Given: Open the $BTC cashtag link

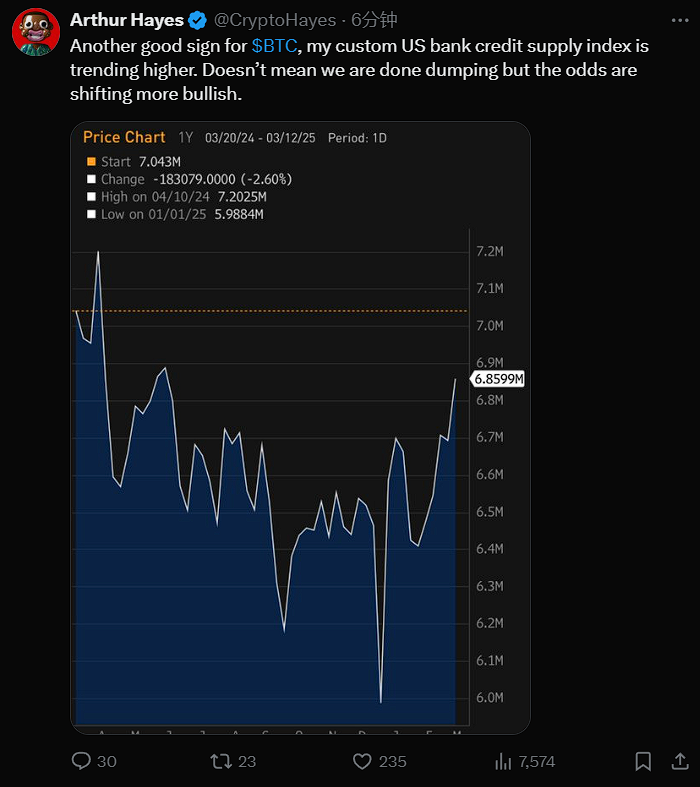Looking at the screenshot, I should tap(273, 46).
